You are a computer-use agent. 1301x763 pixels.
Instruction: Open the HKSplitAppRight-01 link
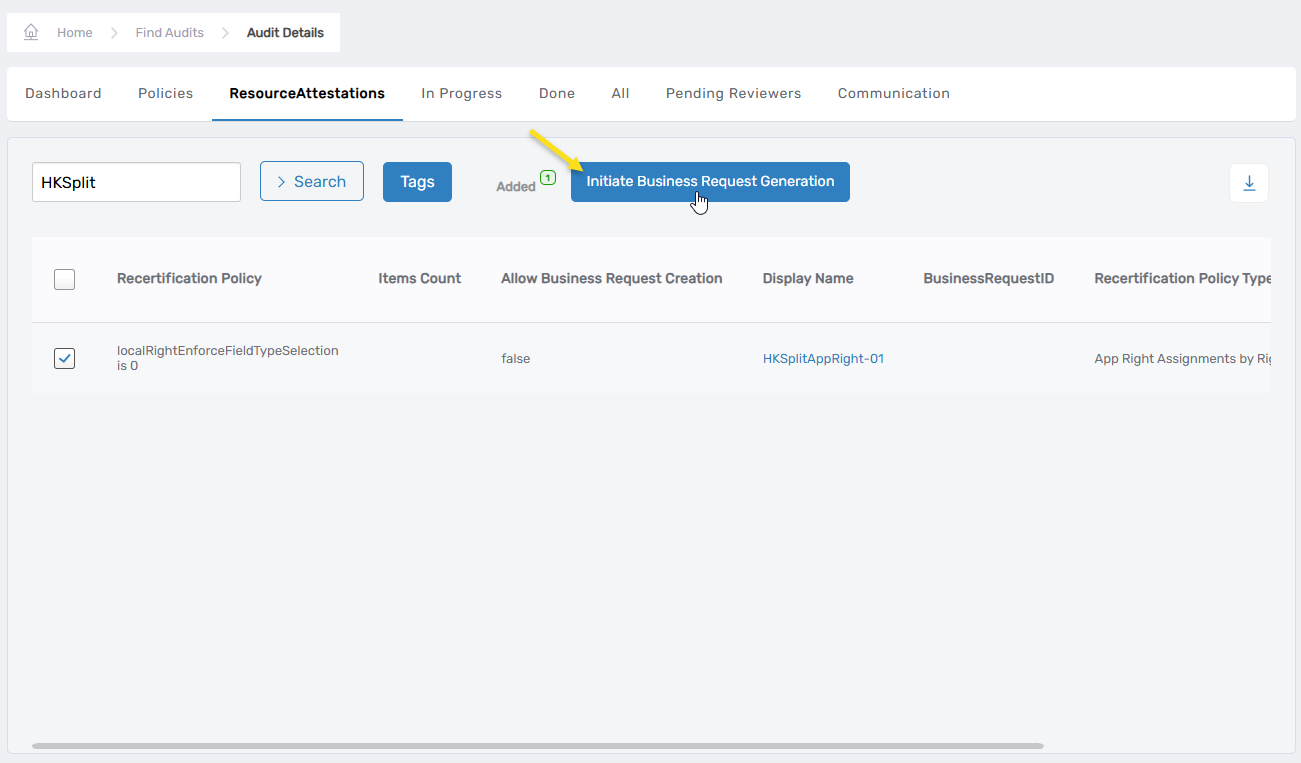(x=823, y=359)
